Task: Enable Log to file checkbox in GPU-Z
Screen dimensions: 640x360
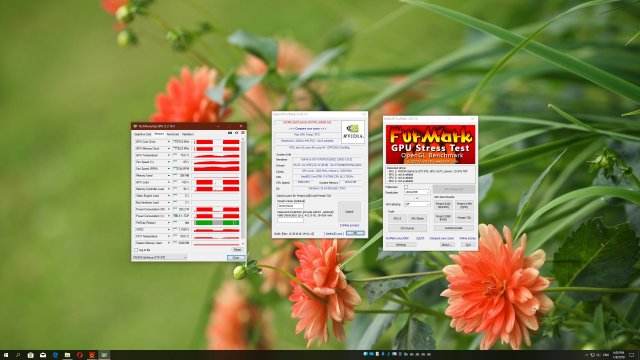Action: 136,250
